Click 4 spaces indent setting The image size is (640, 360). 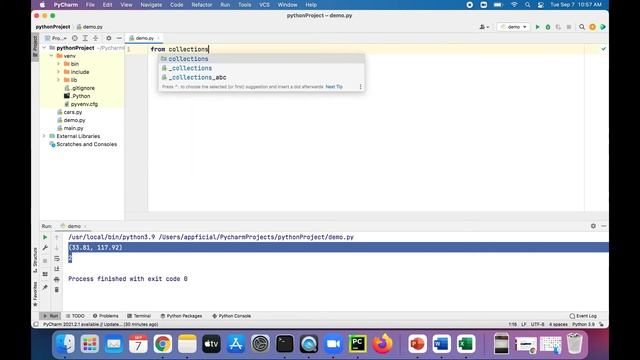click(558, 324)
